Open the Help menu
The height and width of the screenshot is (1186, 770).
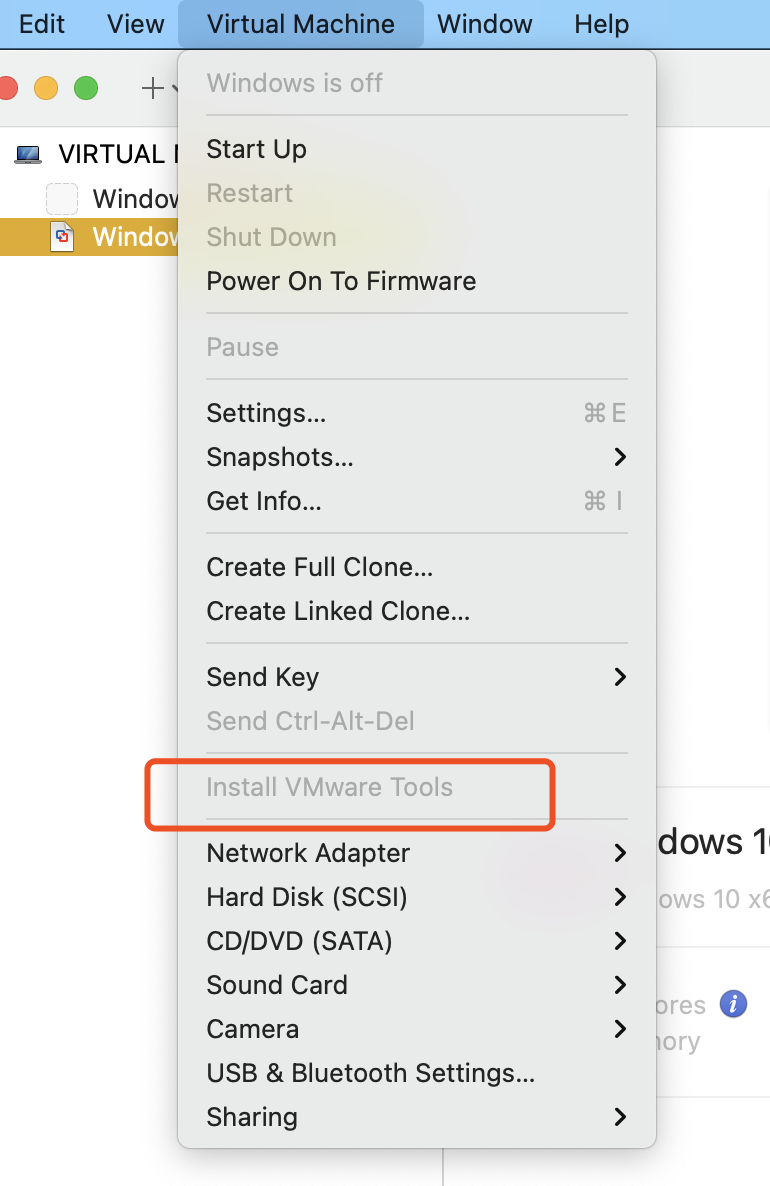coord(601,24)
